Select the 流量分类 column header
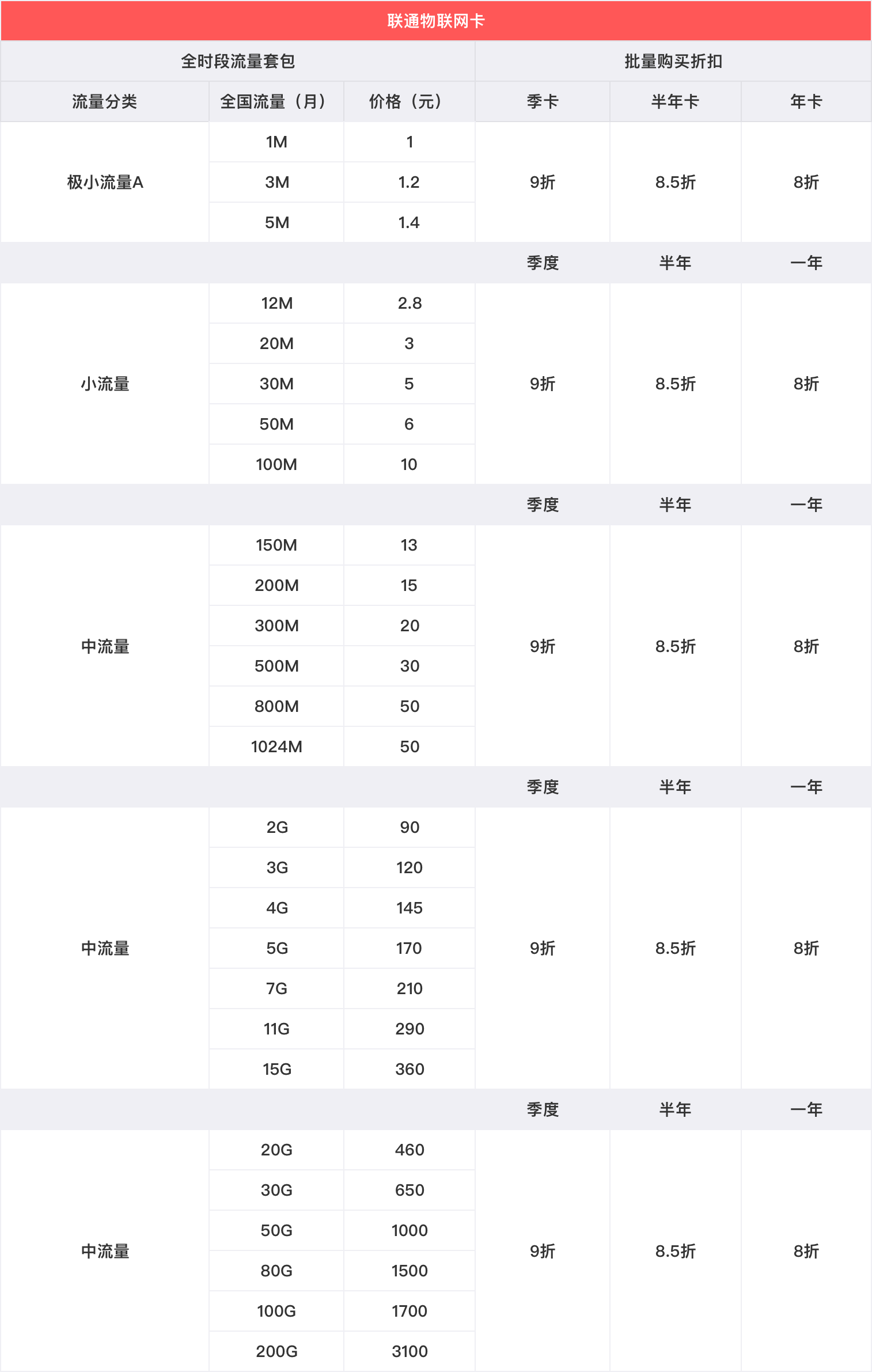Image resolution: width=872 pixels, height=1372 pixels. (104, 102)
